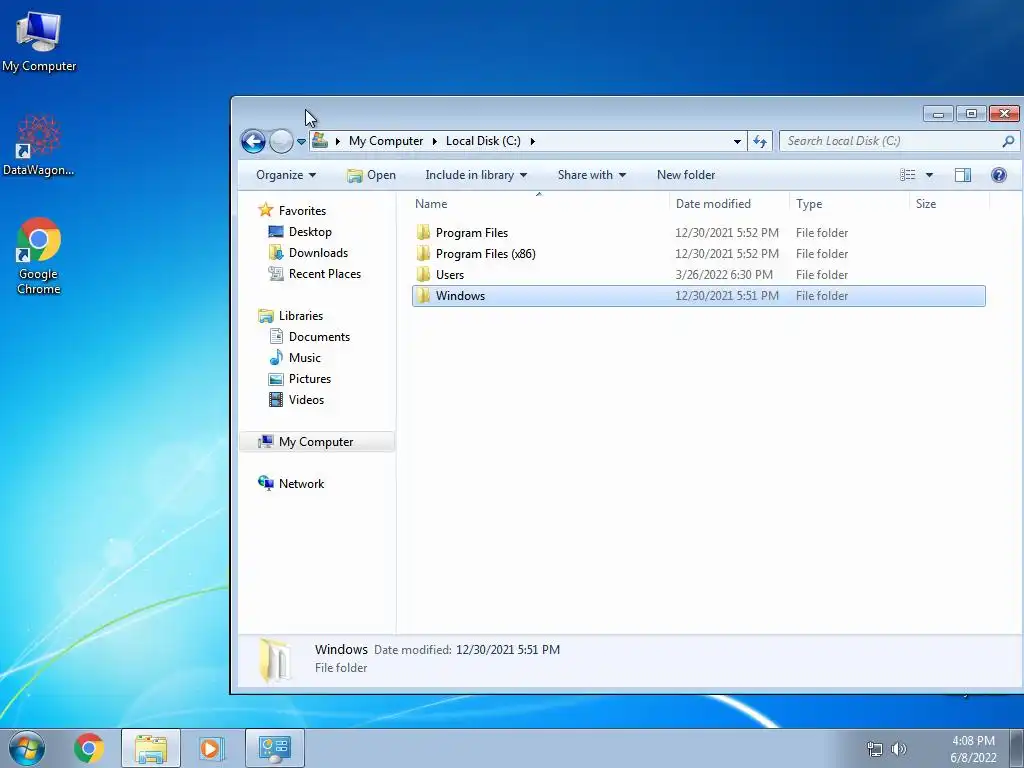Toggle the preview pane
1024x768 pixels.
click(963, 175)
